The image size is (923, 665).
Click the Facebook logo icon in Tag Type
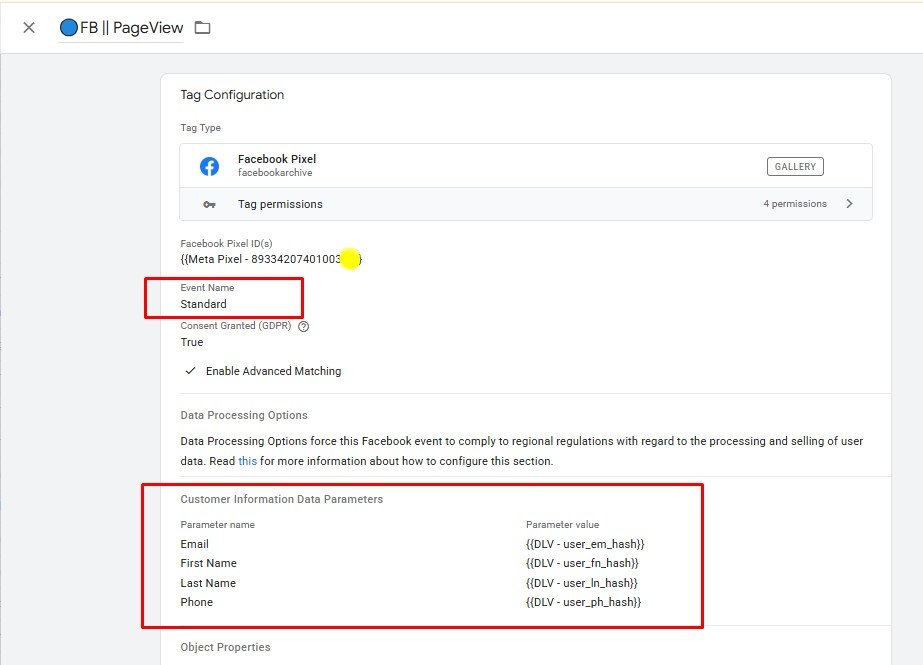pos(209,167)
